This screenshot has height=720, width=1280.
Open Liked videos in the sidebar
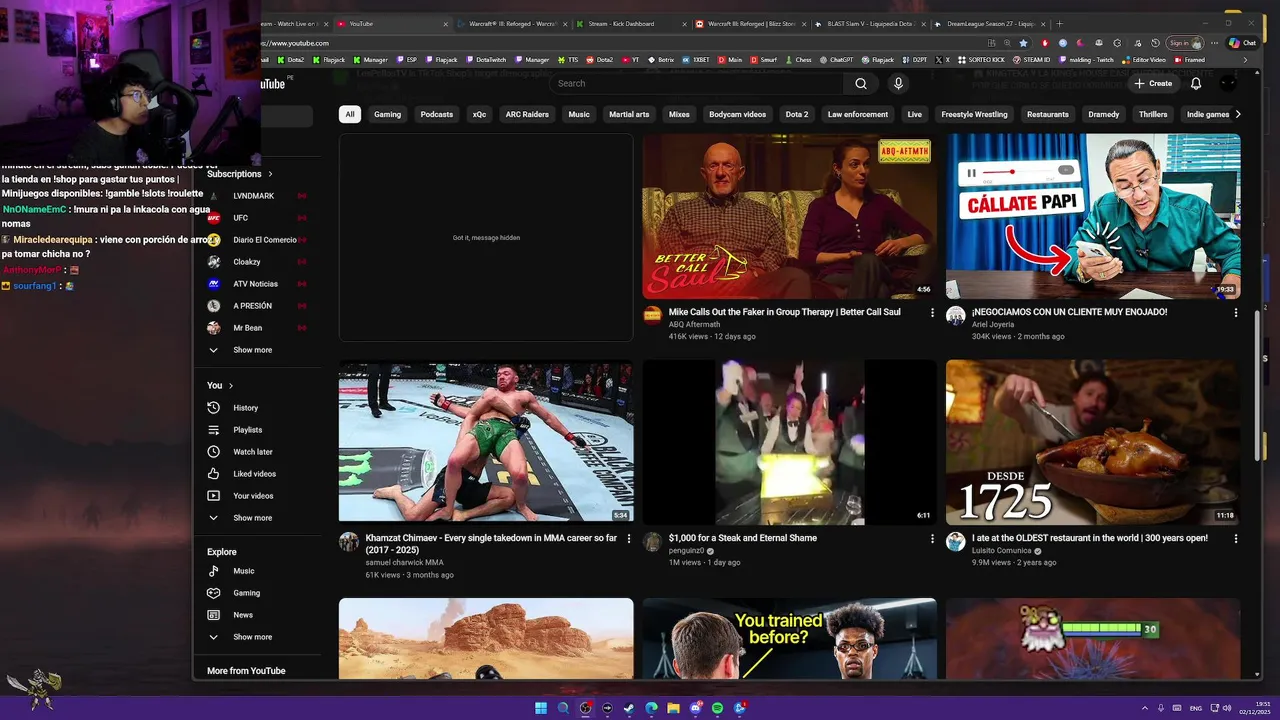tap(255, 474)
